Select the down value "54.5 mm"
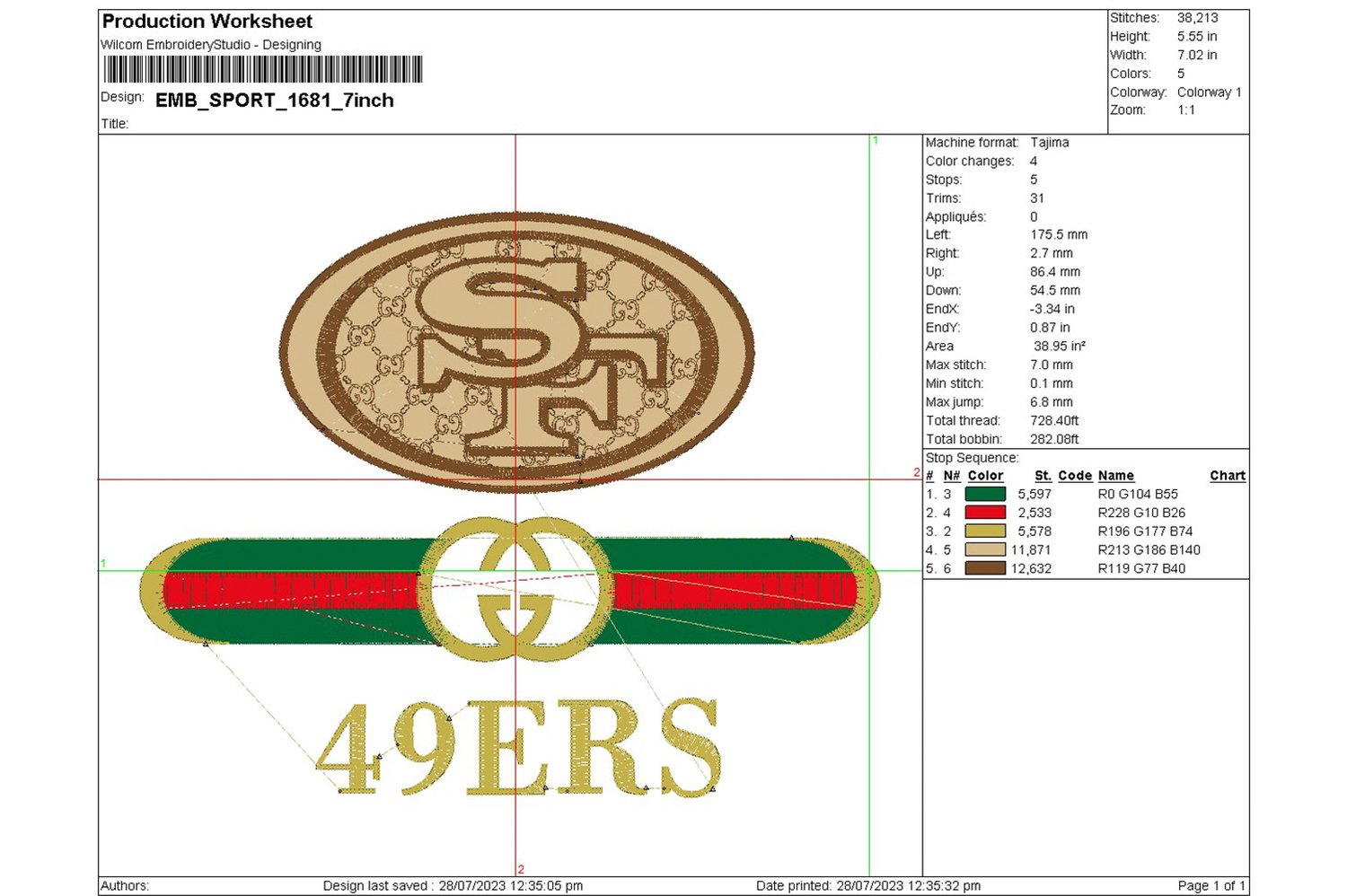This screenshot has height=896, width=1347. [1055, 291]
